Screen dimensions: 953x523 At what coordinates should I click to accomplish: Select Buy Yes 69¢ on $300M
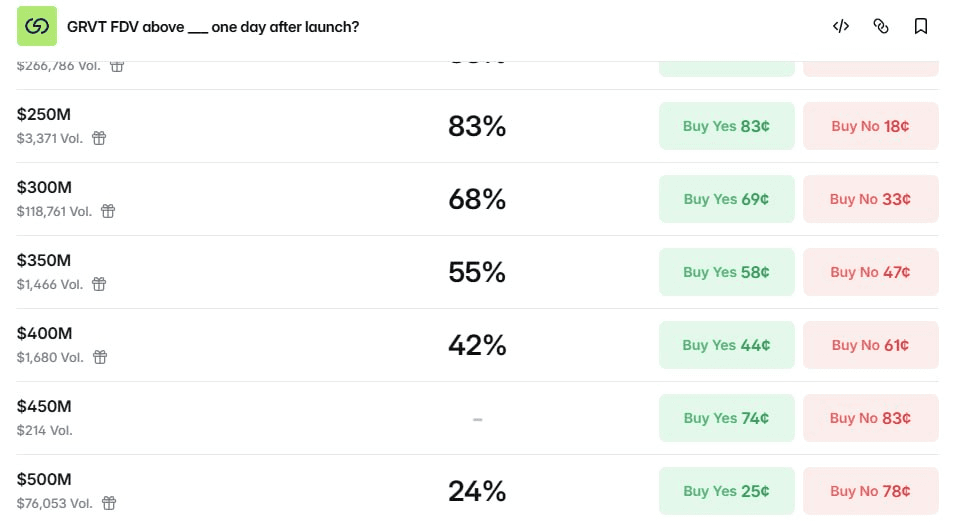[726, 199]
